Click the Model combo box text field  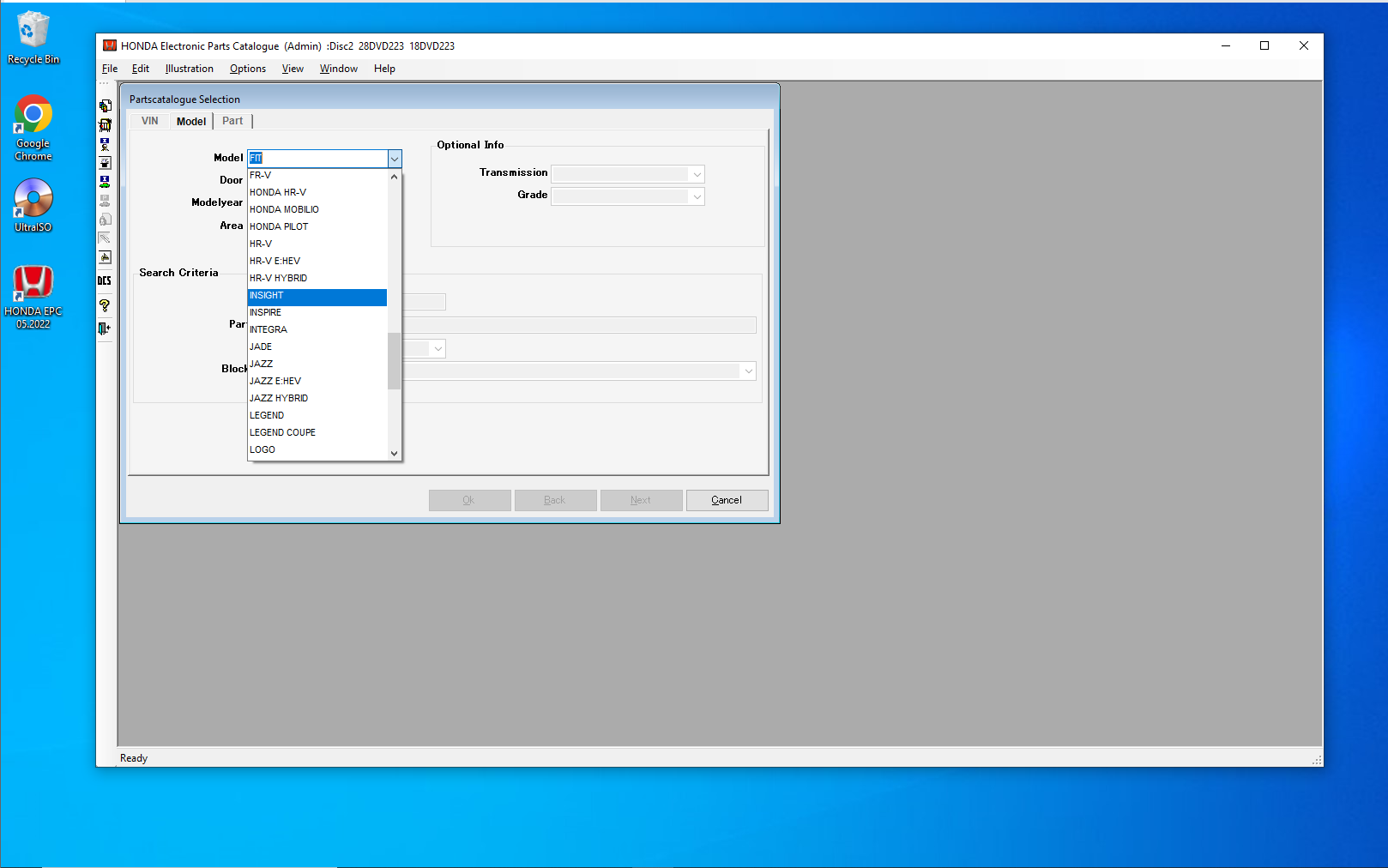click(317, 159)
